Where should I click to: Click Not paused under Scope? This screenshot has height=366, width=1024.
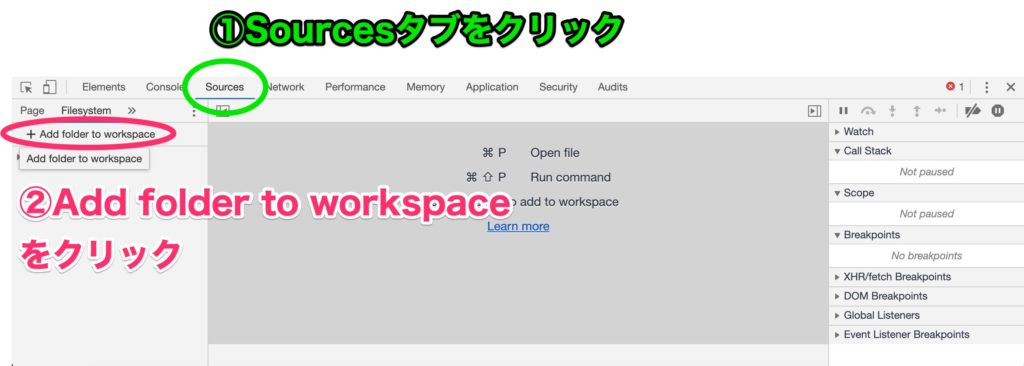click(x=926, y=214)
